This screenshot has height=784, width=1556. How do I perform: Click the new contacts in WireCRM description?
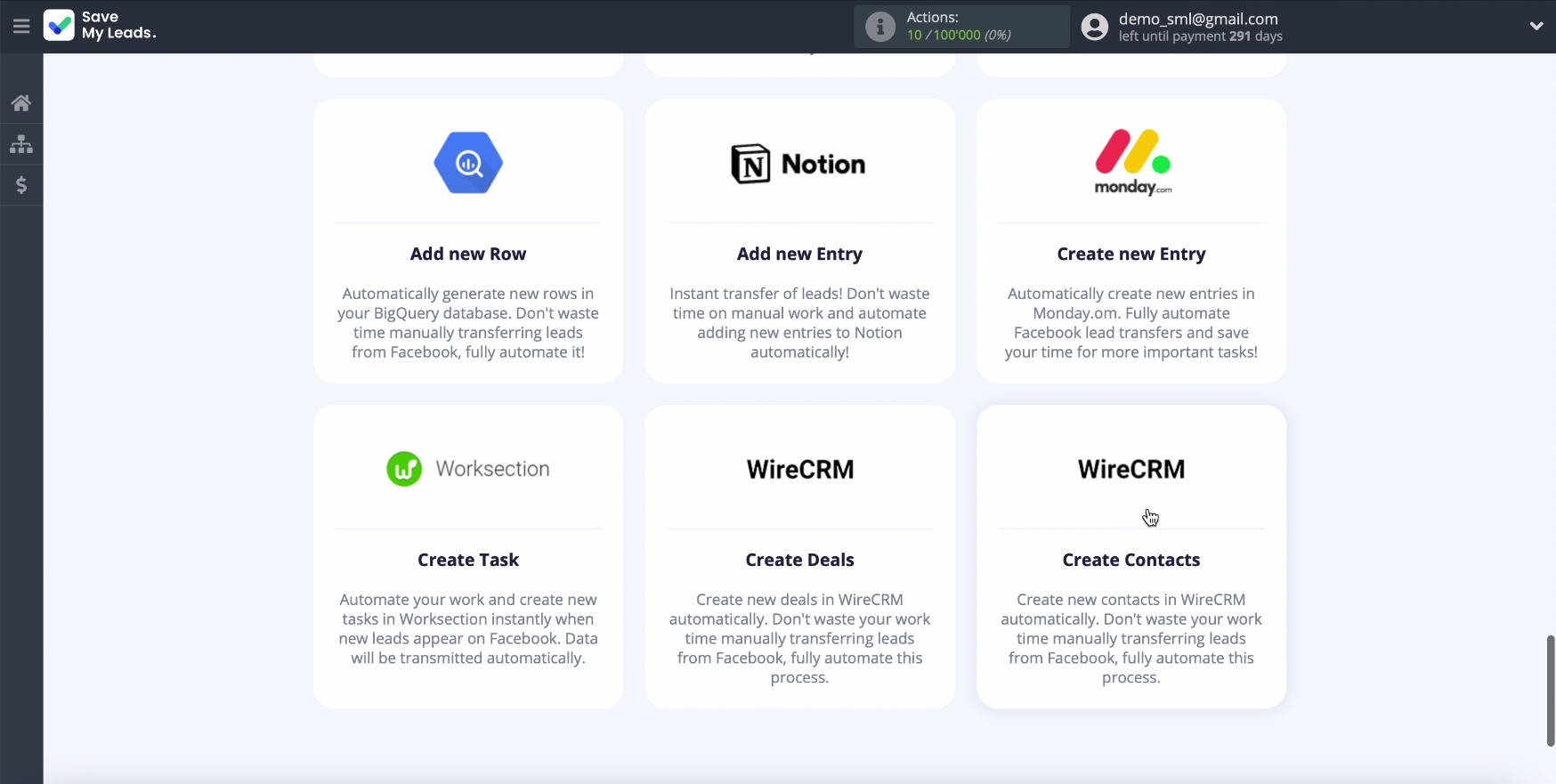tap(1131, 638)
